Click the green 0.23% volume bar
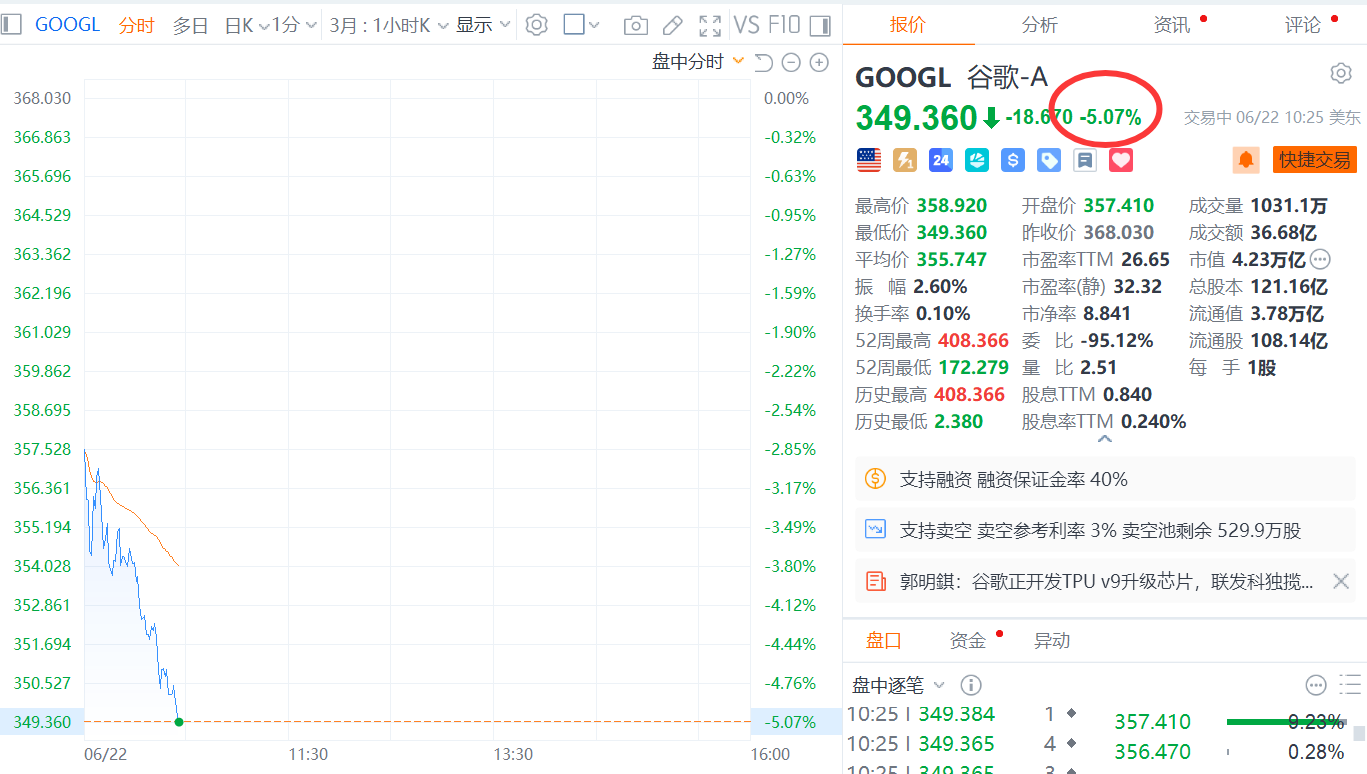This screenshot has height=774, width=1367. (x=1287, y=721)
